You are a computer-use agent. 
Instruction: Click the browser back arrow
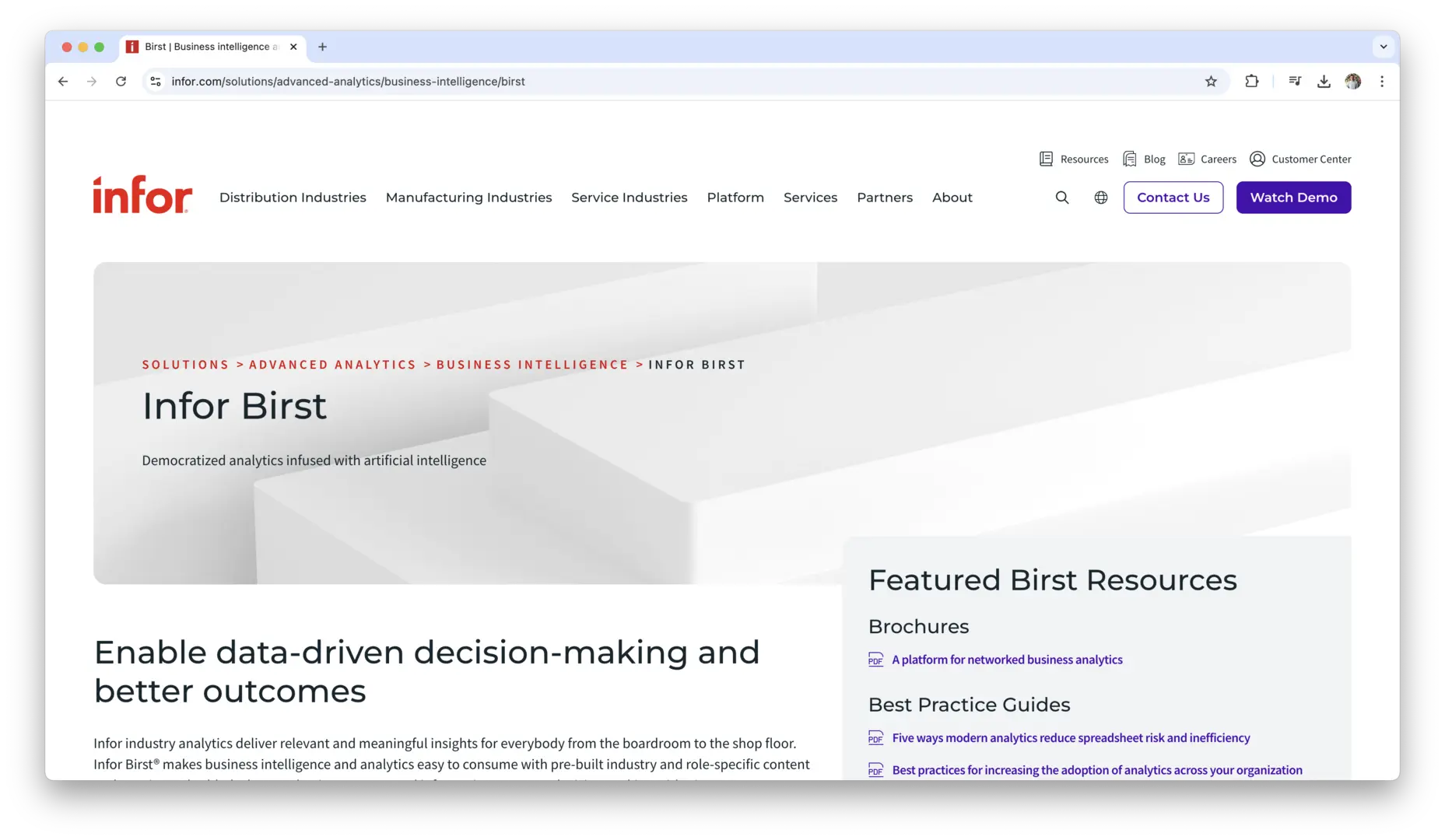pyautogui.click(x=63, y=82)
